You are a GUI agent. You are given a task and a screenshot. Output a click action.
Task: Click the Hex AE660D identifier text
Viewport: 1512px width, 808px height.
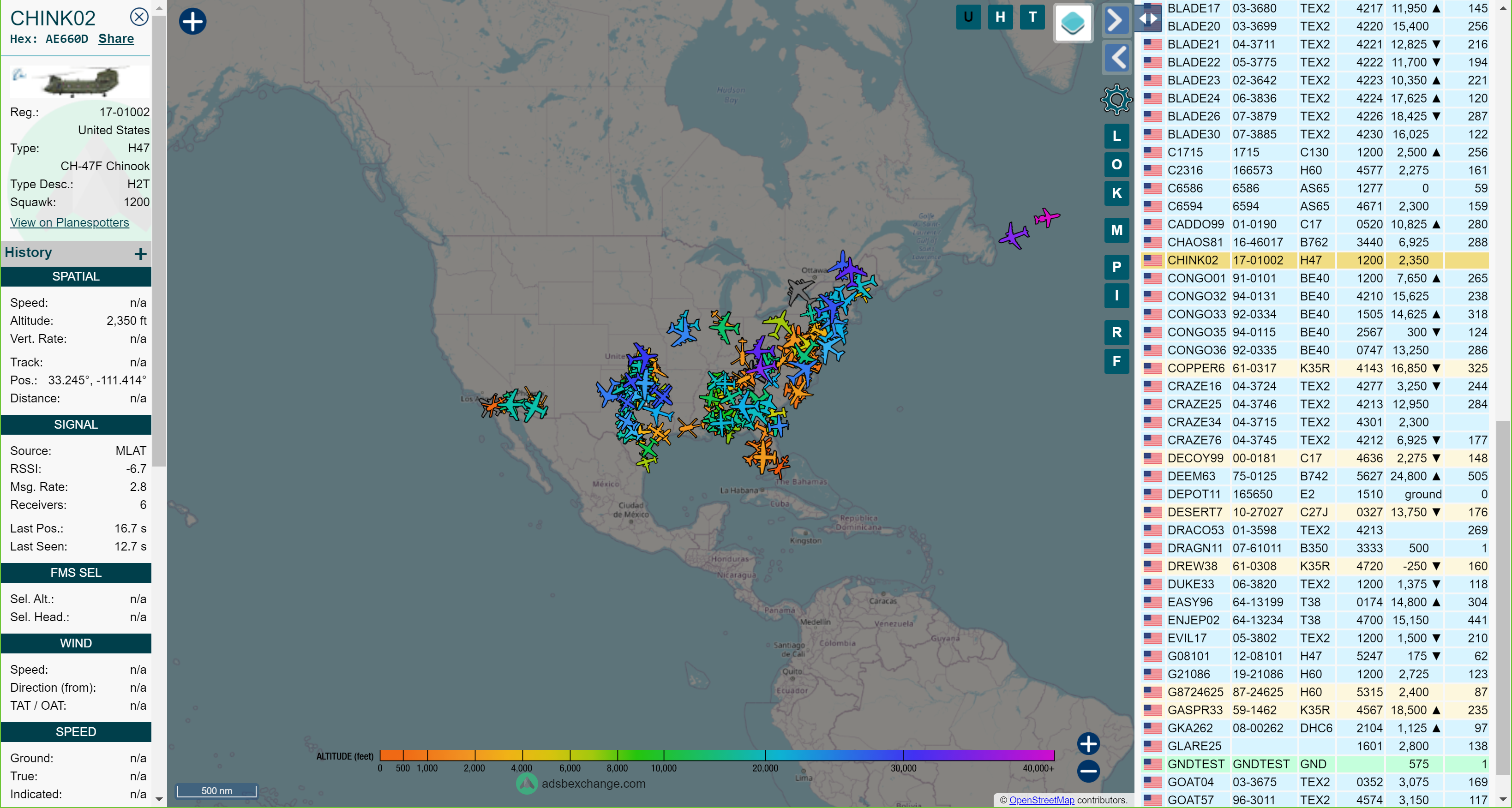pyautogui.click(x=49, y=39)
